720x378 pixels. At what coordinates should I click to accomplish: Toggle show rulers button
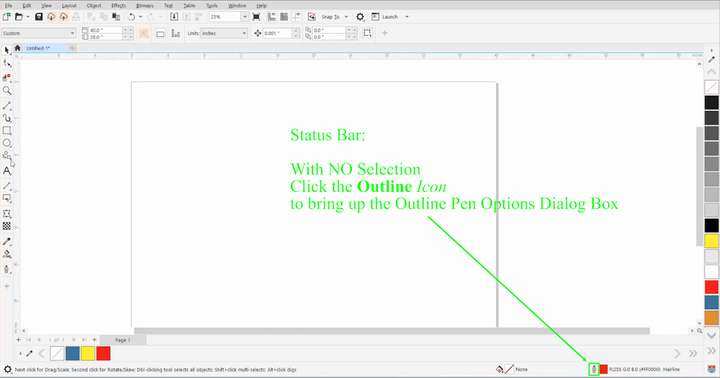click(272, 17)
